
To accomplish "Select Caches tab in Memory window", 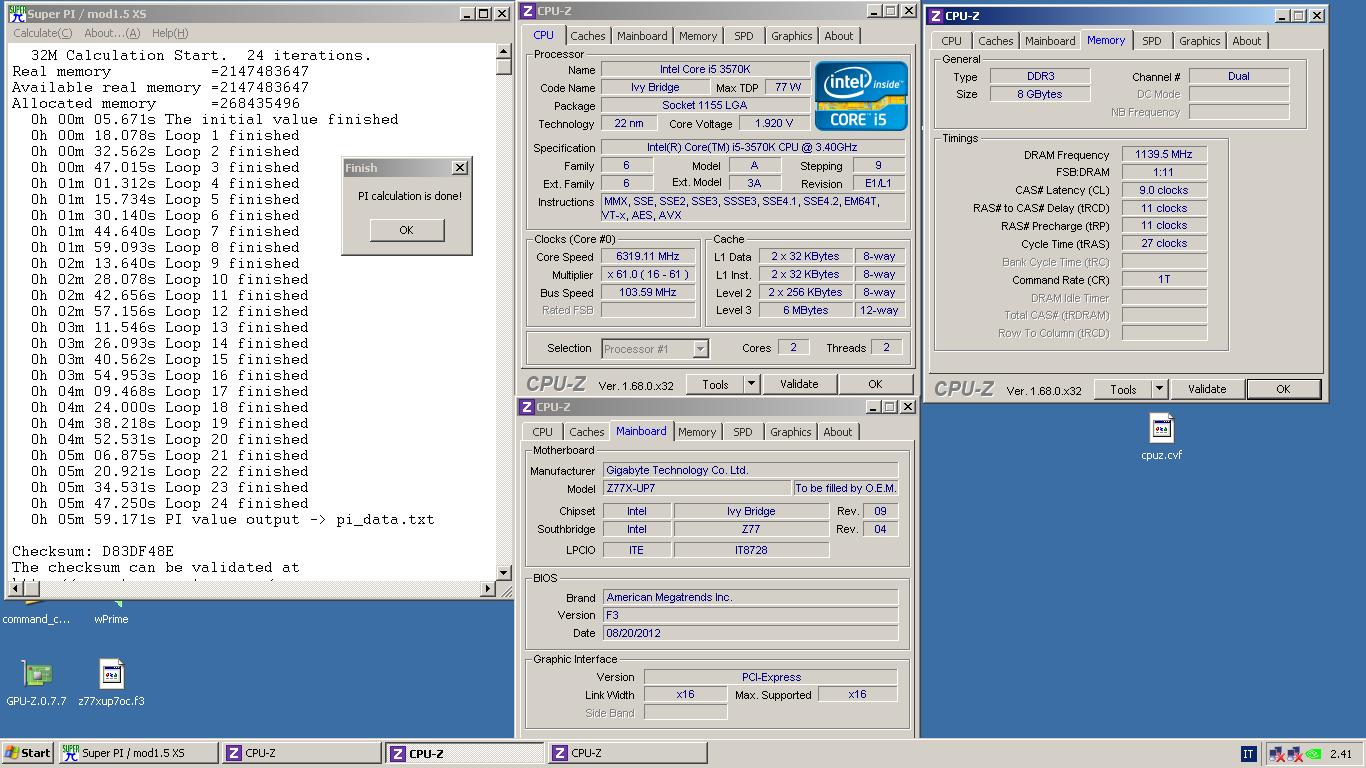I will pyautogui.click(x=996, y=41).
